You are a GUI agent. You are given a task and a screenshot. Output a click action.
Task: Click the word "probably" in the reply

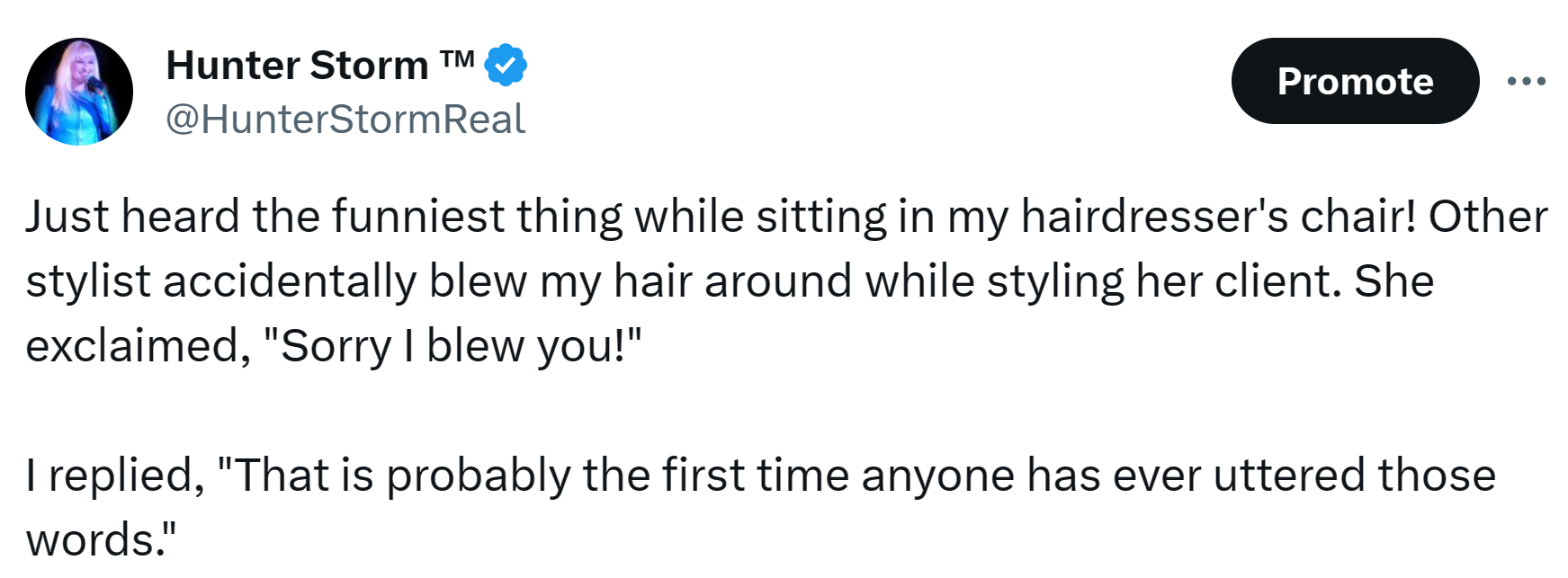478,476
